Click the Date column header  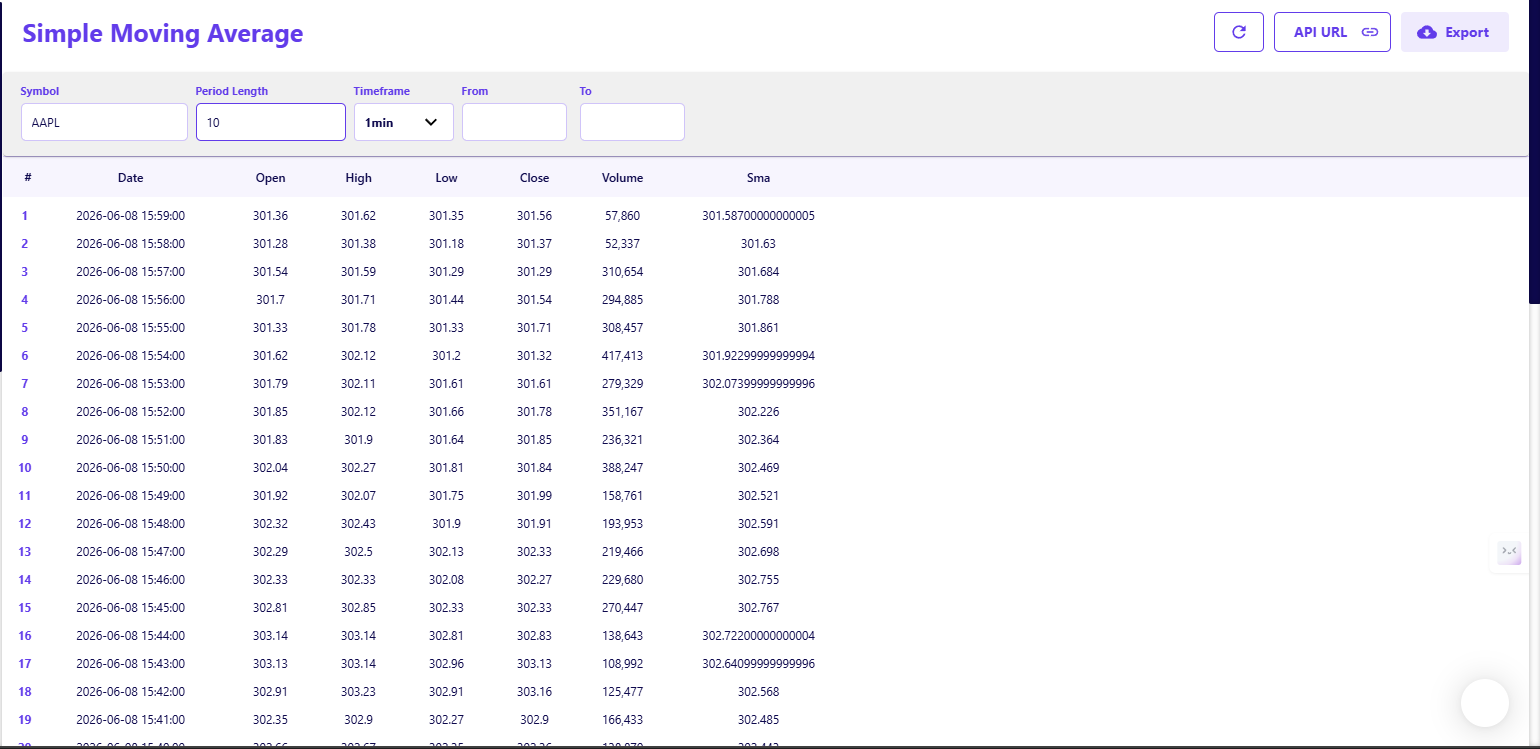(x=130, y=178)
